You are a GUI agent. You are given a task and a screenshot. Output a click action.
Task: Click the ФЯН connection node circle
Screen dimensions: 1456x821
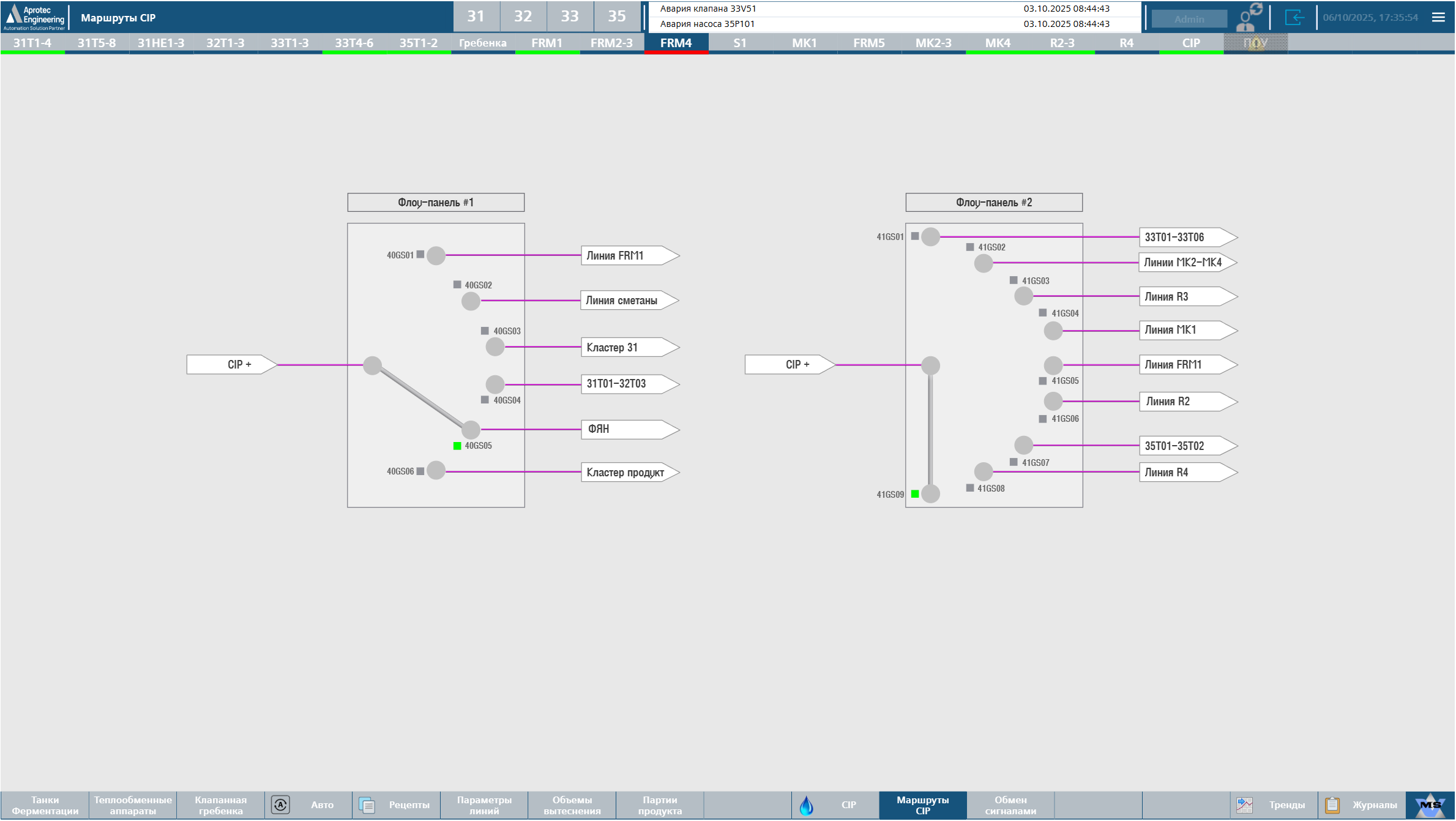click(471, 429)
